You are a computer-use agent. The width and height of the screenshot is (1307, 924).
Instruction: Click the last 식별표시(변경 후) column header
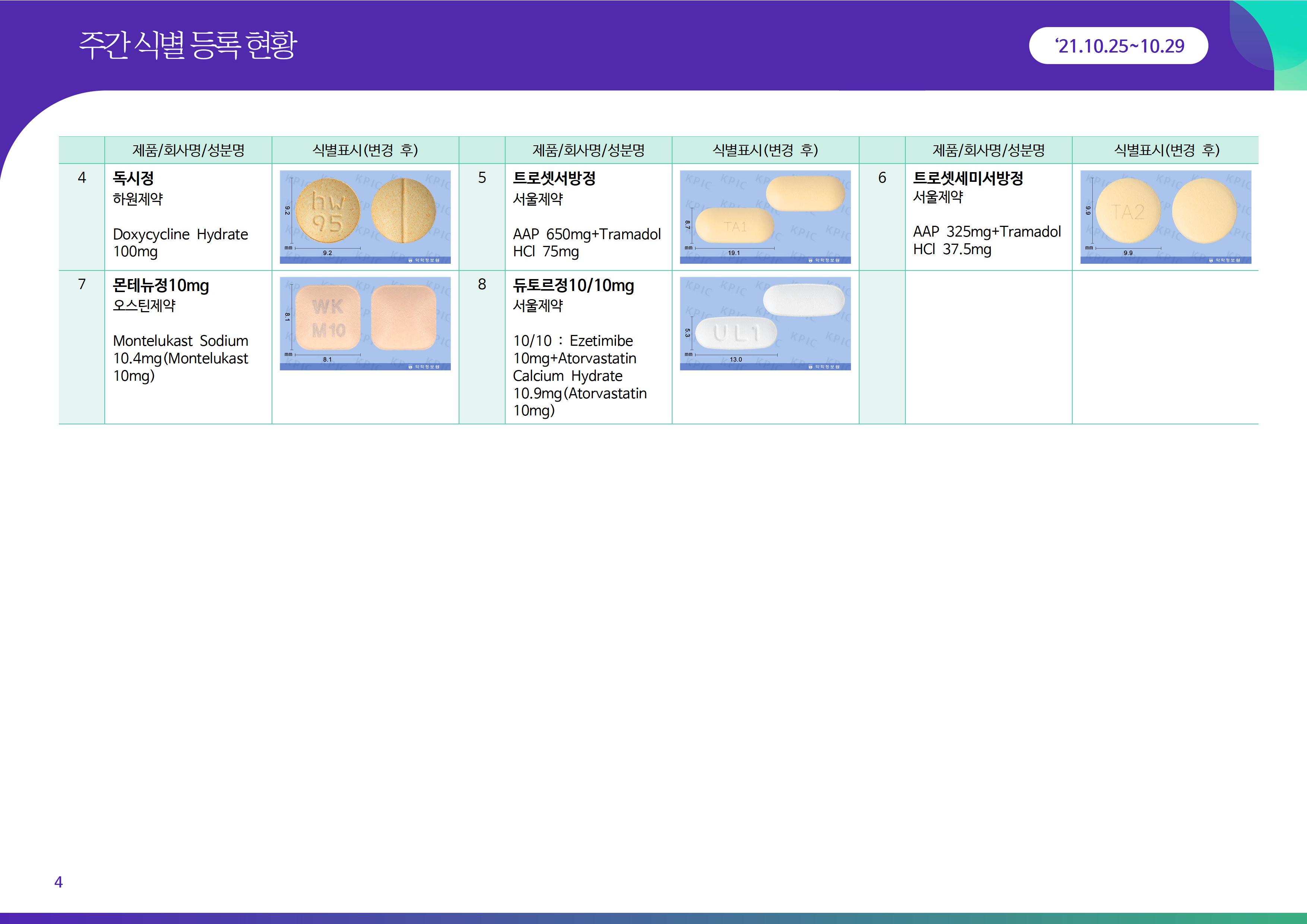(x=1166, y=150)
